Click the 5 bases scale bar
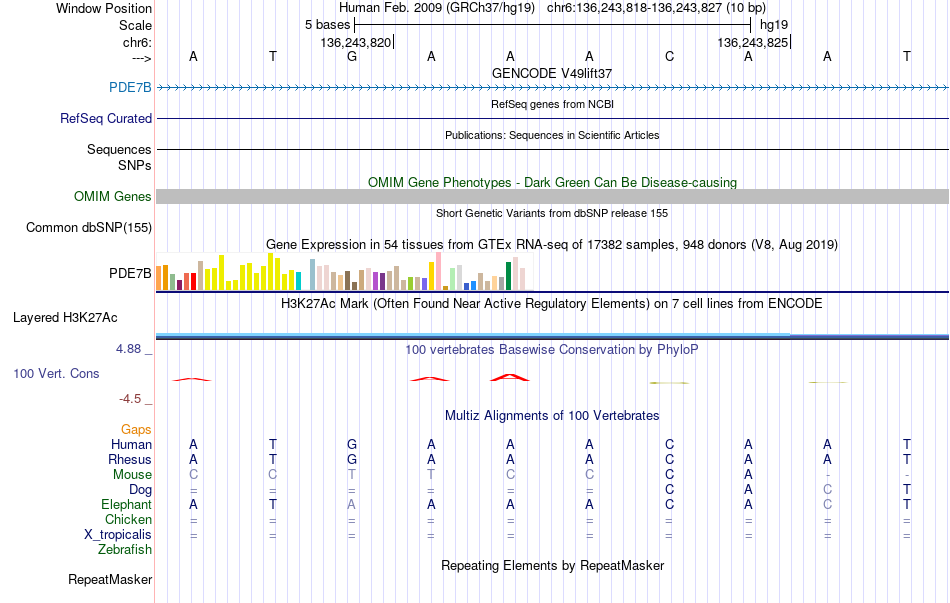The image size is (950, 603). tap(553, 25)
